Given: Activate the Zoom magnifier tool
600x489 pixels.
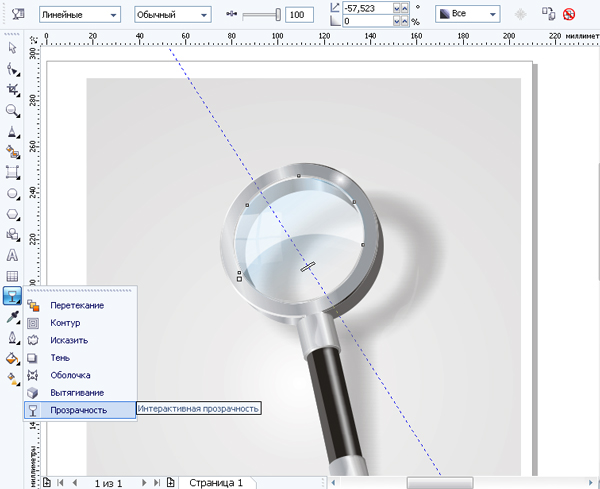Looking at the screenshot, I should (x=12, y=110).
